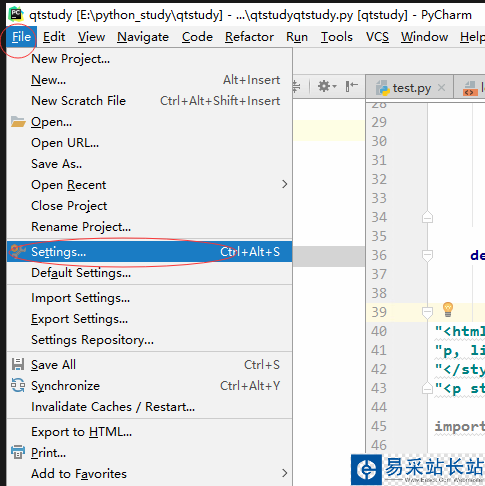Click the Print printer icon
This screenshot has width=485, height=486.
[x=18, y=453]
